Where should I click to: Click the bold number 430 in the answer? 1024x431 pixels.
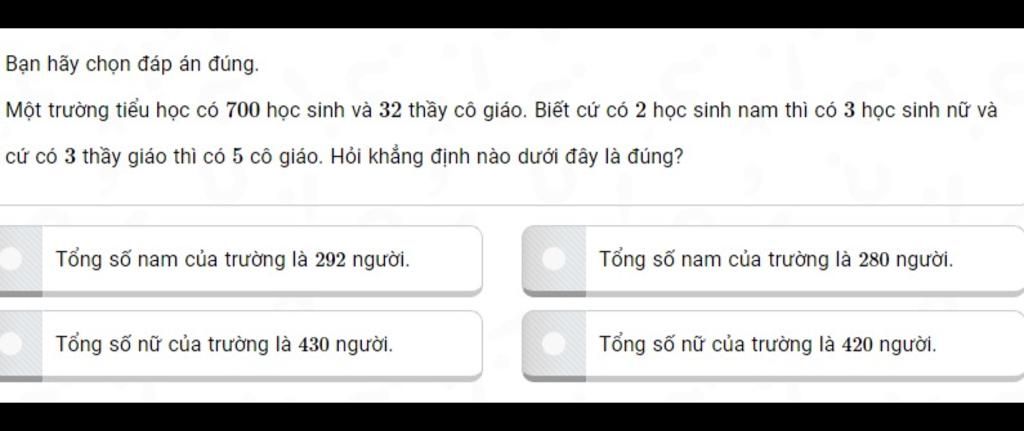pos(313,344)
